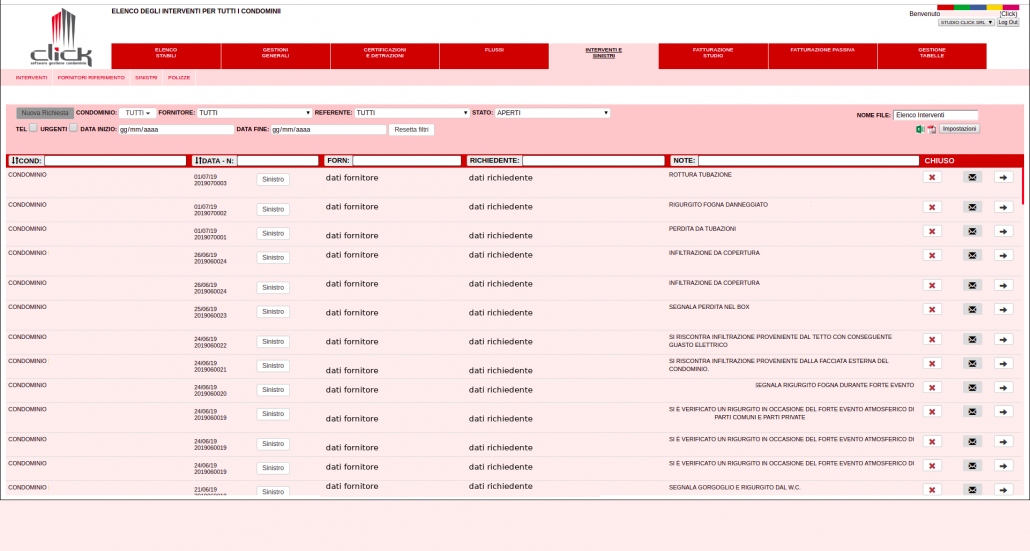The height and width of the screenshot is (551, 1030).
Task: Expand the FORNITORE dropdown
Action: tap(254, 113)
